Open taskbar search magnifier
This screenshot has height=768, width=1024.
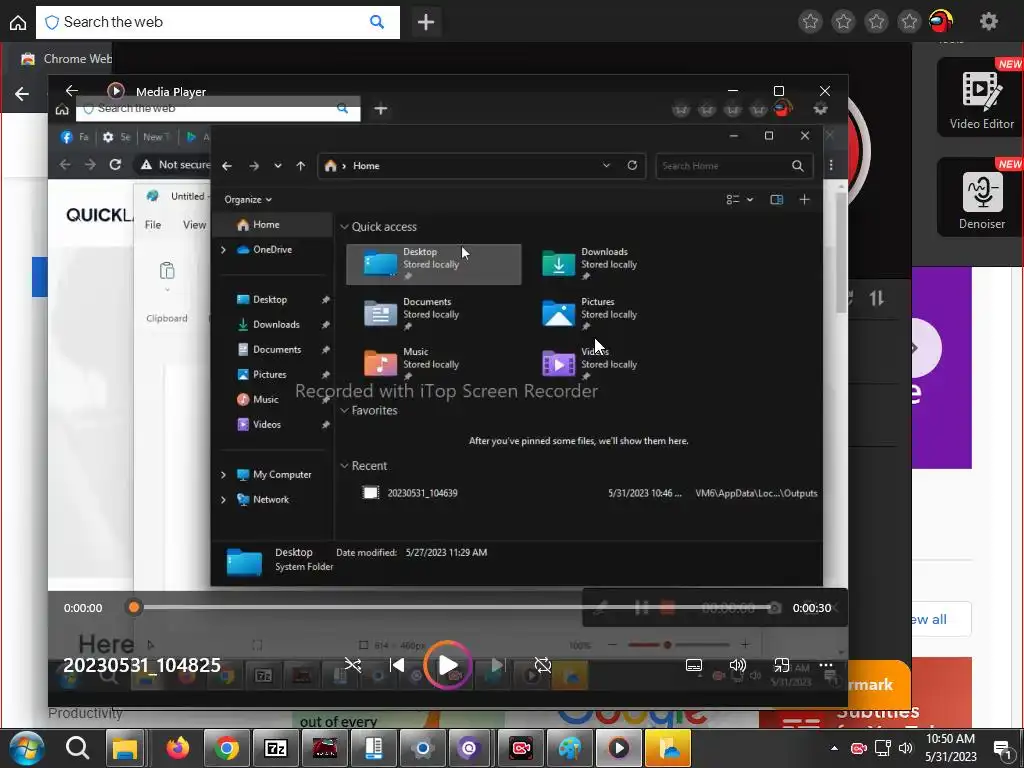pyautogui.click(x=77, y=748)
